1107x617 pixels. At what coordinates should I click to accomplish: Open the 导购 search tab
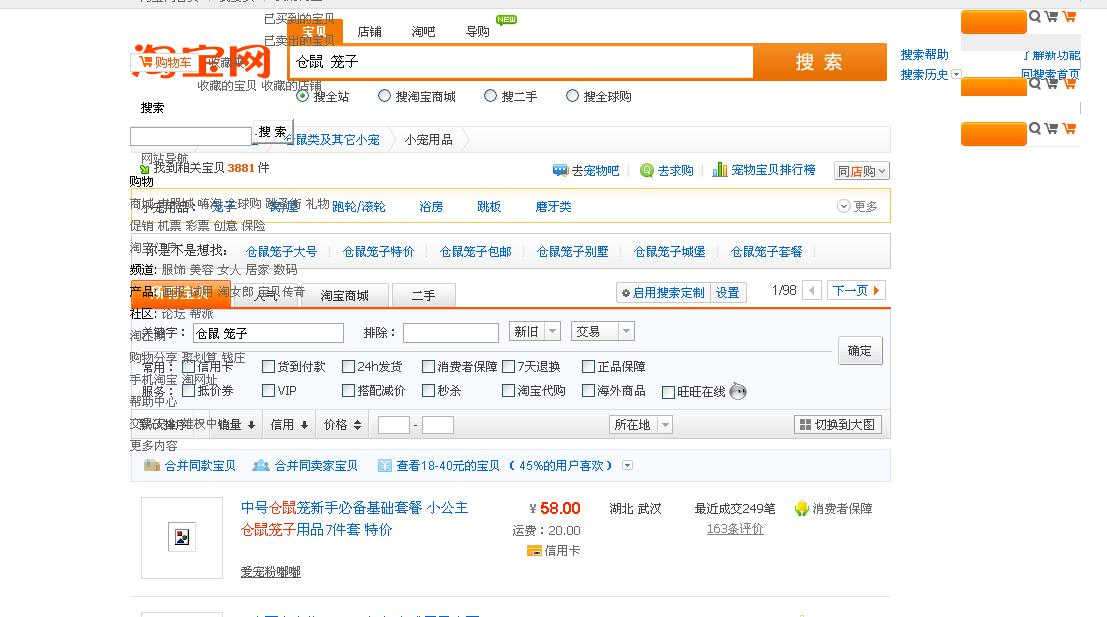477,31
